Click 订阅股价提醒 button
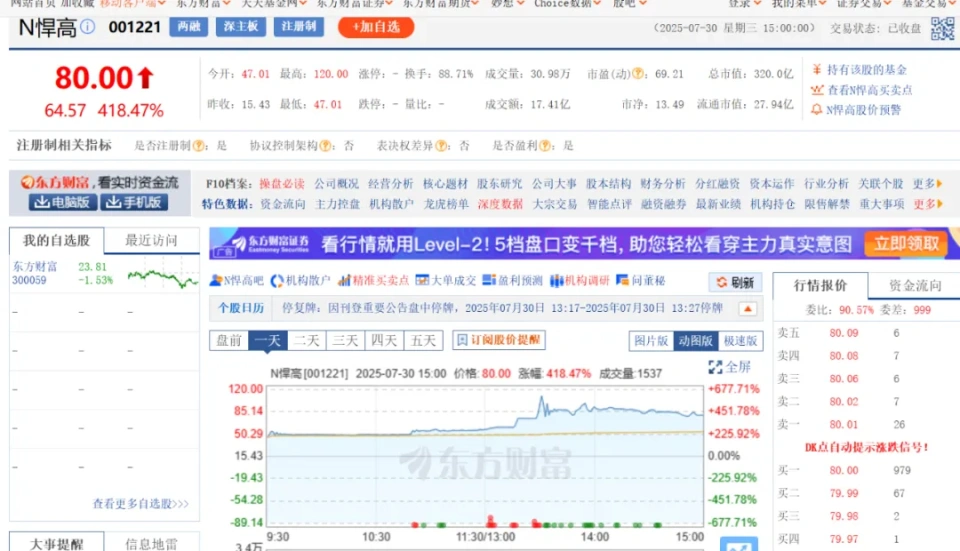Image resolution: width=960 pixels, height=551 pixels. [499, 340]
